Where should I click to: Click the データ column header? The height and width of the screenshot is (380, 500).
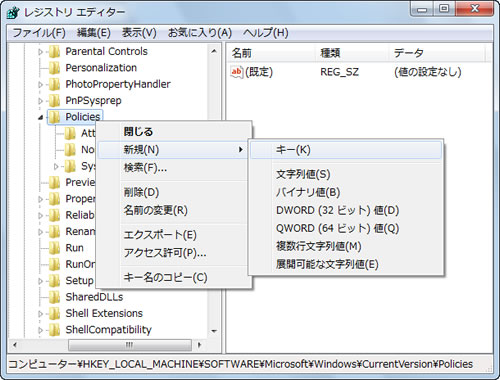437,53
